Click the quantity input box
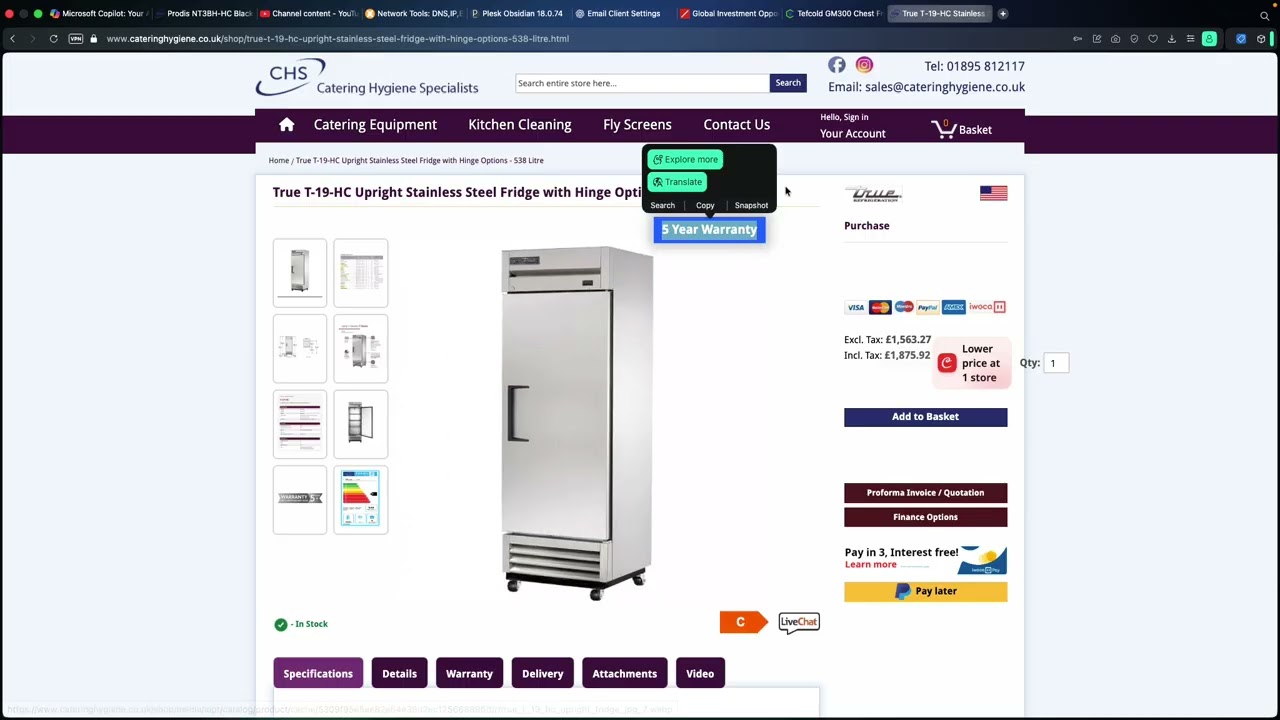The height and width of the screenshot is (720, 1280). pyautogui.click(x=1056, y=363)
